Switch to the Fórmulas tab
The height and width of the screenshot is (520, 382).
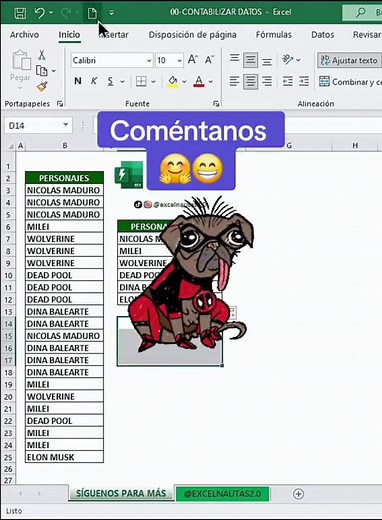click(x=274, y=35)
